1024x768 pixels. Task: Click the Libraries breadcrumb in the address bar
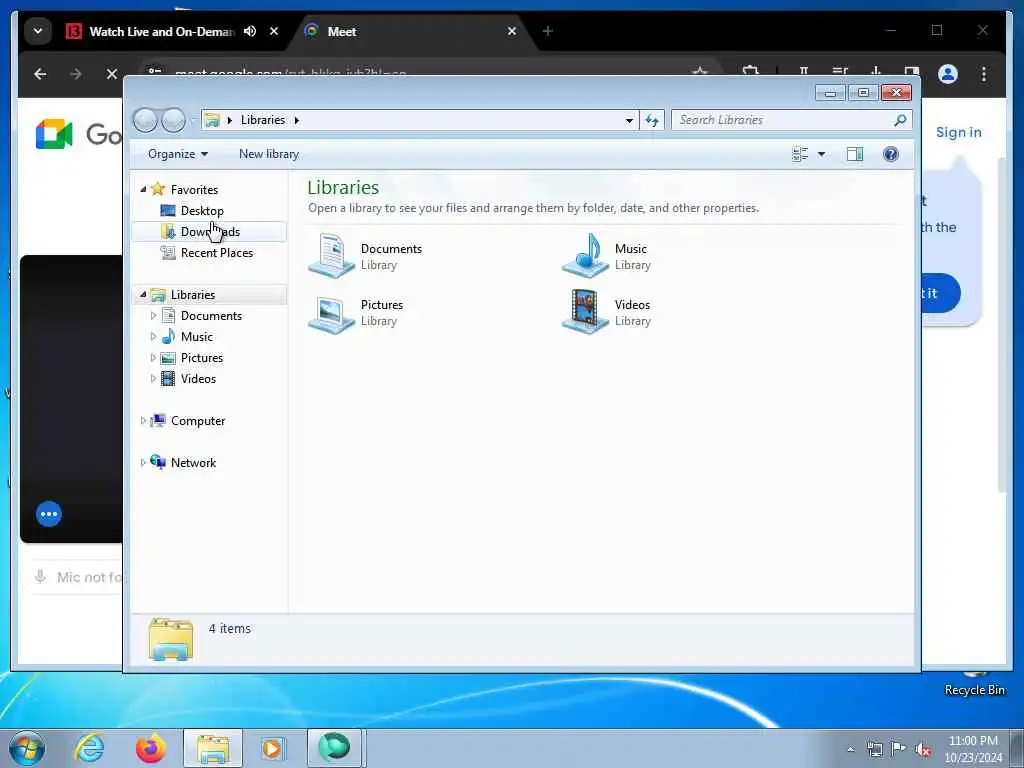[x=263, y=120]
